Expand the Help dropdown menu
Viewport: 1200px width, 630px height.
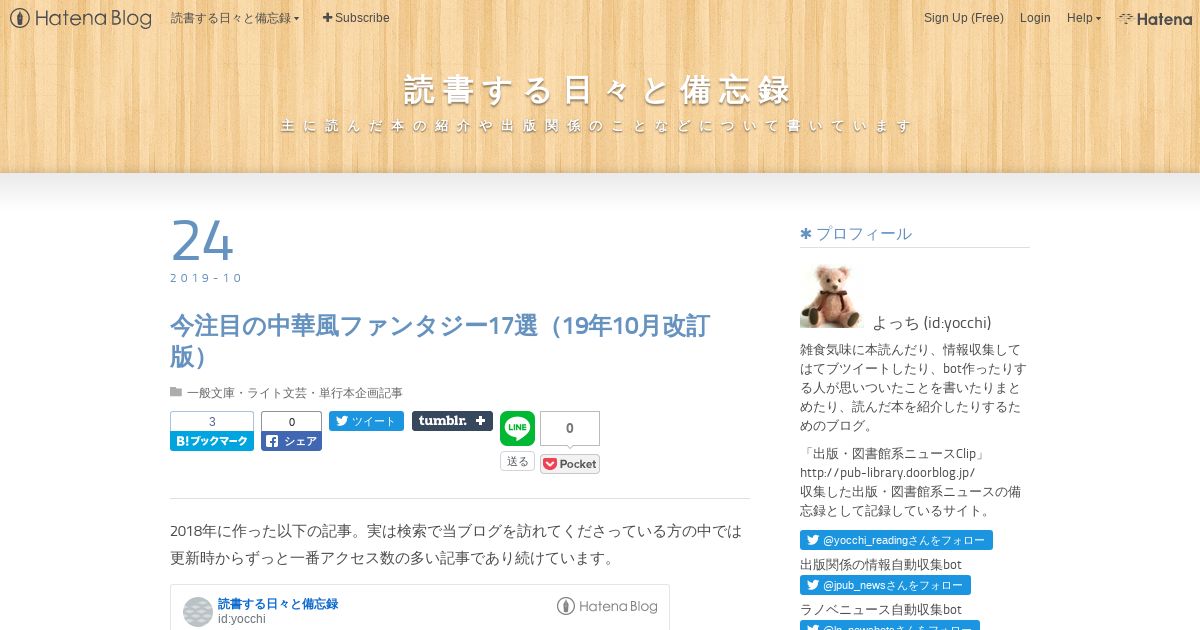1083,18
